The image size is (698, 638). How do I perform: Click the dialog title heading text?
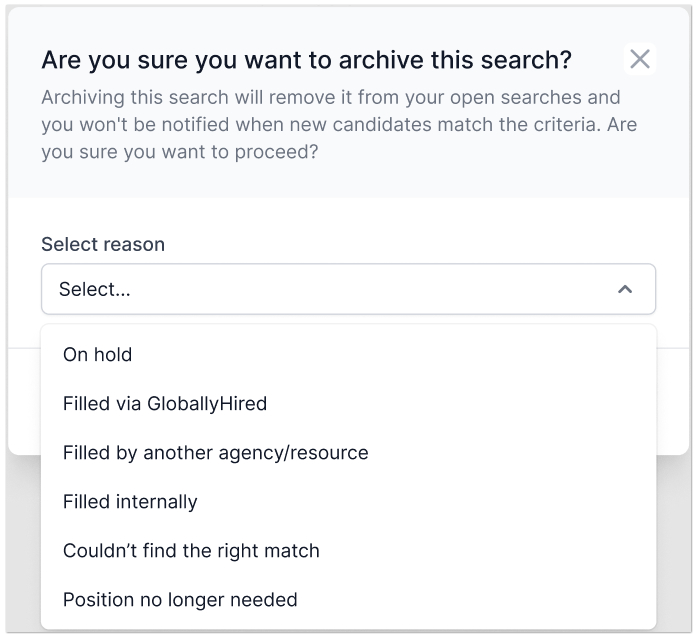point(306,60)
